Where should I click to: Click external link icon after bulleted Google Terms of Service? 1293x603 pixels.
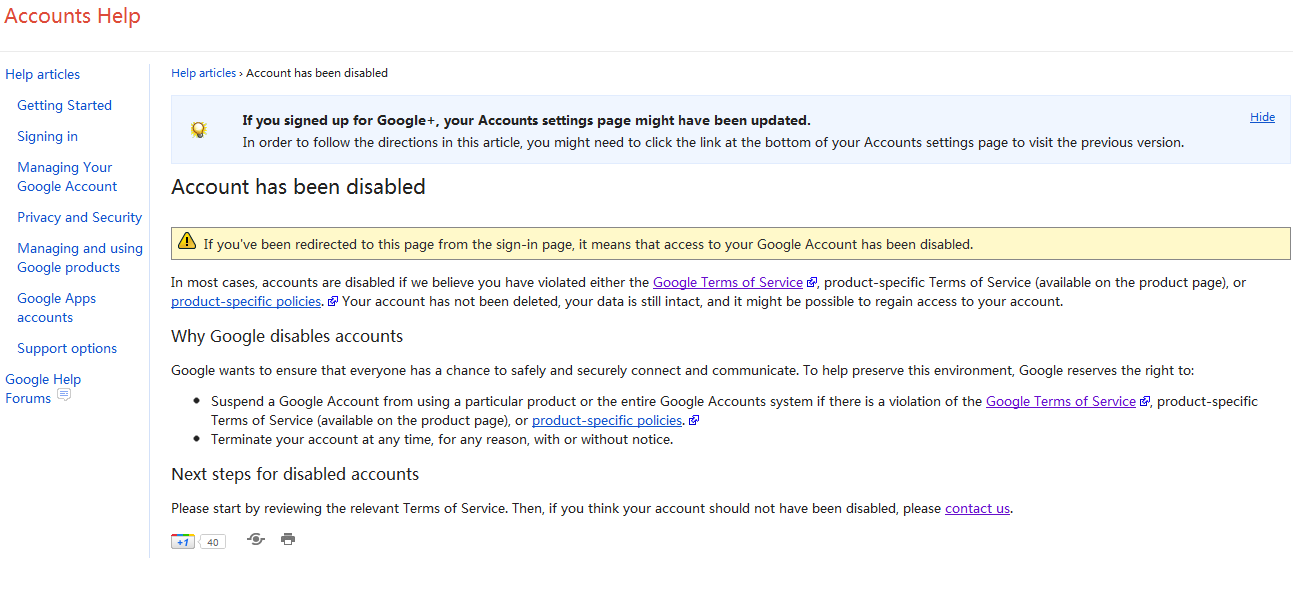tap(1145, 402)
